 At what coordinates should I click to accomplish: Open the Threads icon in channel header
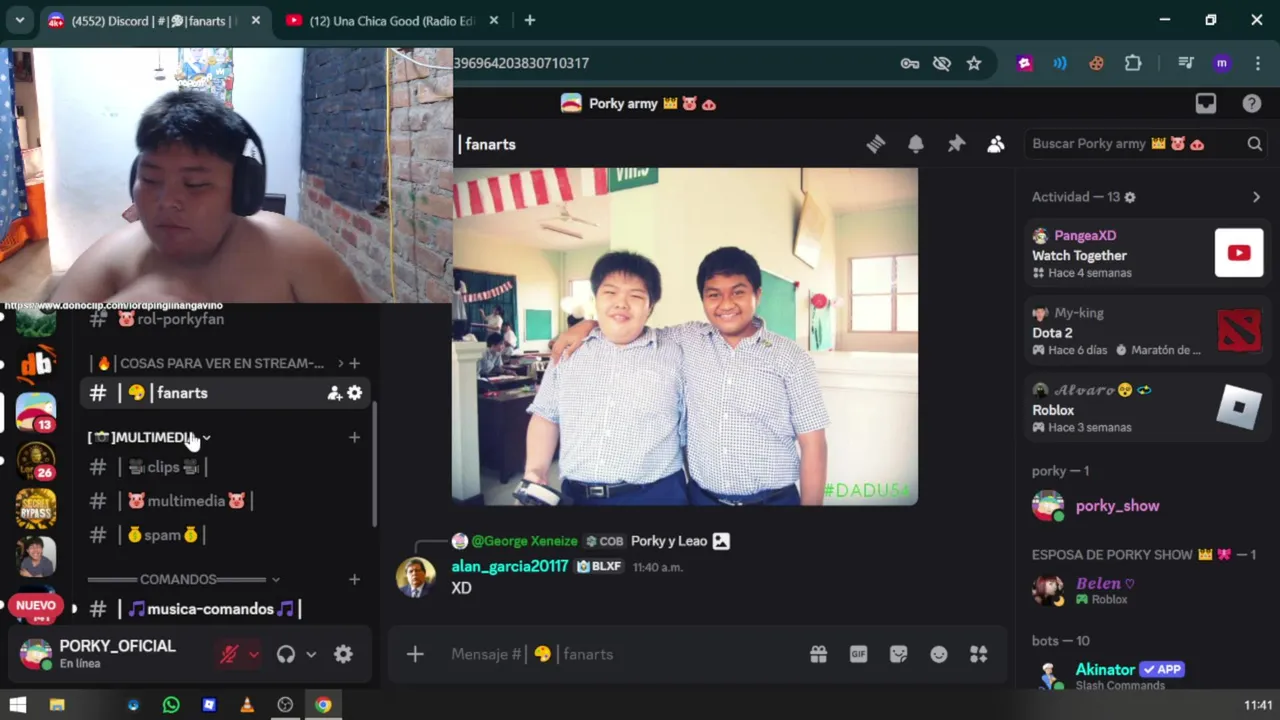876,144
